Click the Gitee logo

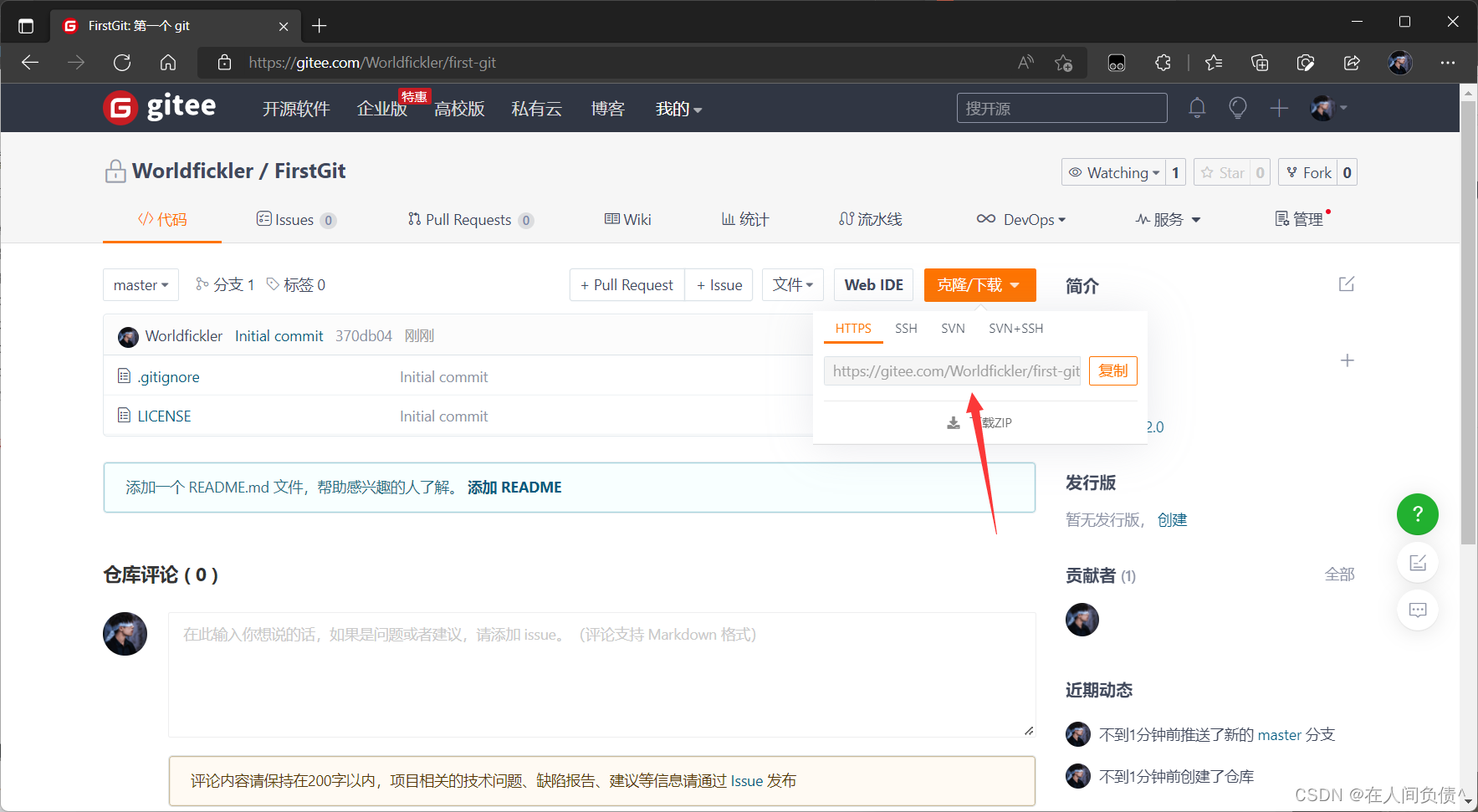[160, 107]
